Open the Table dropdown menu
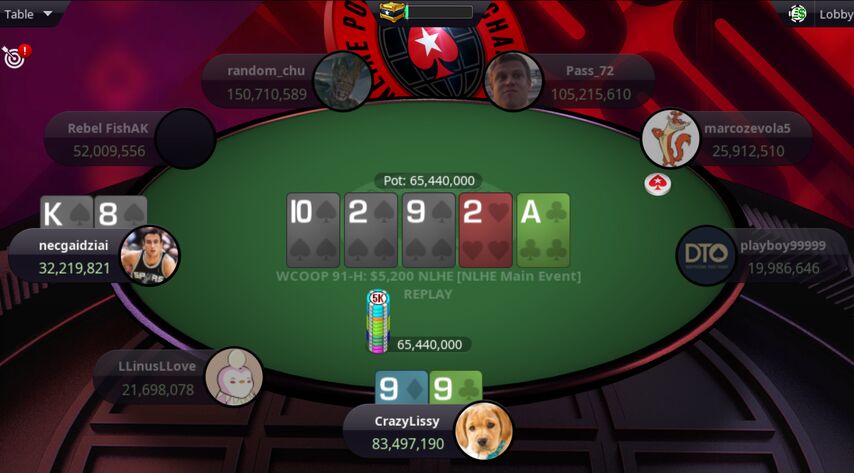854x473 pixels. pos(28,14)
